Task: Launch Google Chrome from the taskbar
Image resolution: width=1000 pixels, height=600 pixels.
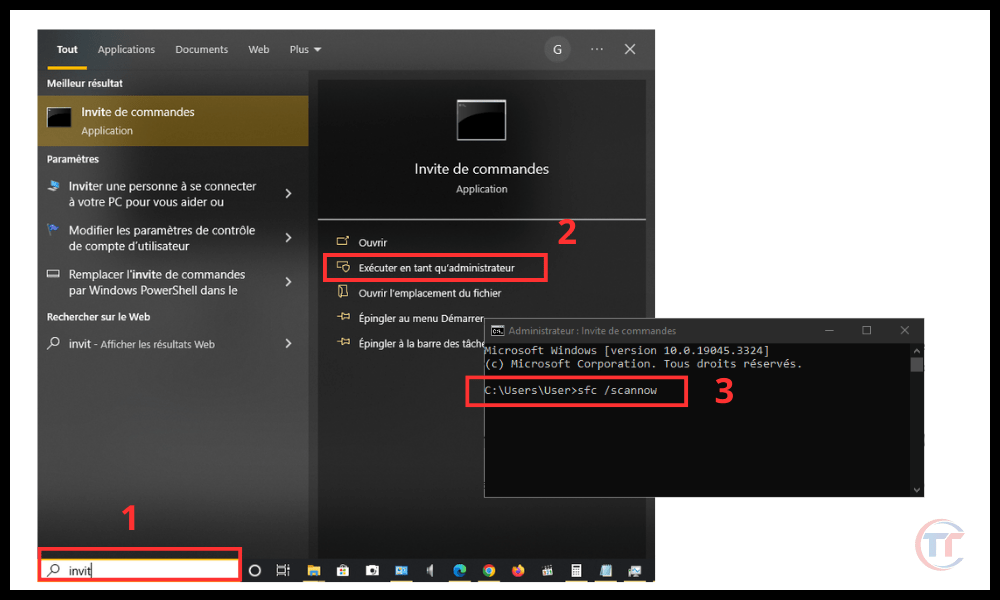Action: coord(489,571)
